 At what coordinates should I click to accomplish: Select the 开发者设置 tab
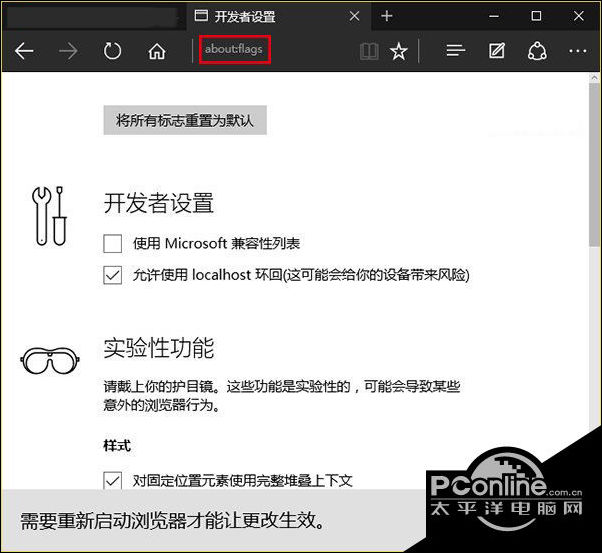tap(279, 16)
